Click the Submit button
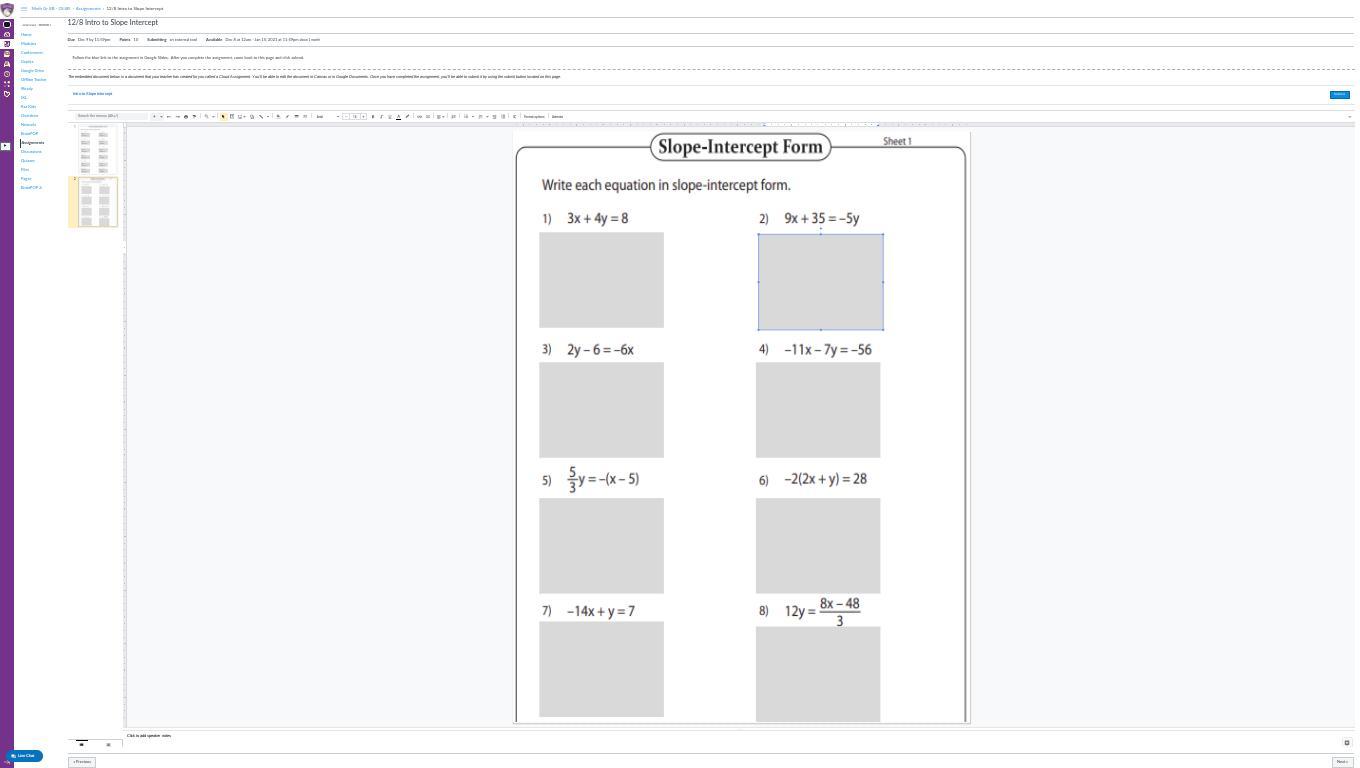 [1340, 94]
